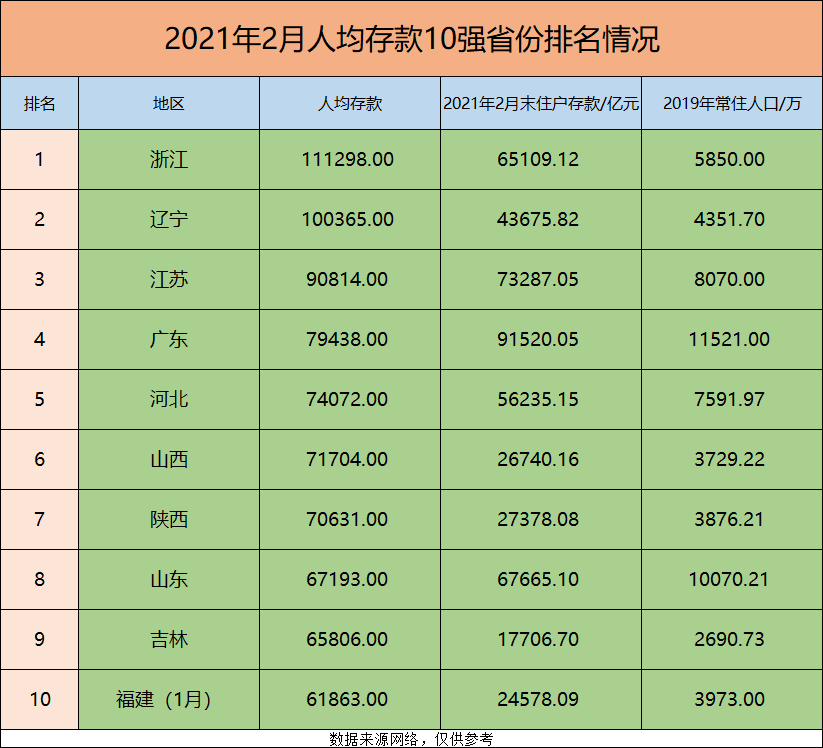Image resolution: width=823 pixels, height=748 pixels.
Task: Click rank cell '6' beside 山西
Action: pyautogui.click(x=39, y=460)
